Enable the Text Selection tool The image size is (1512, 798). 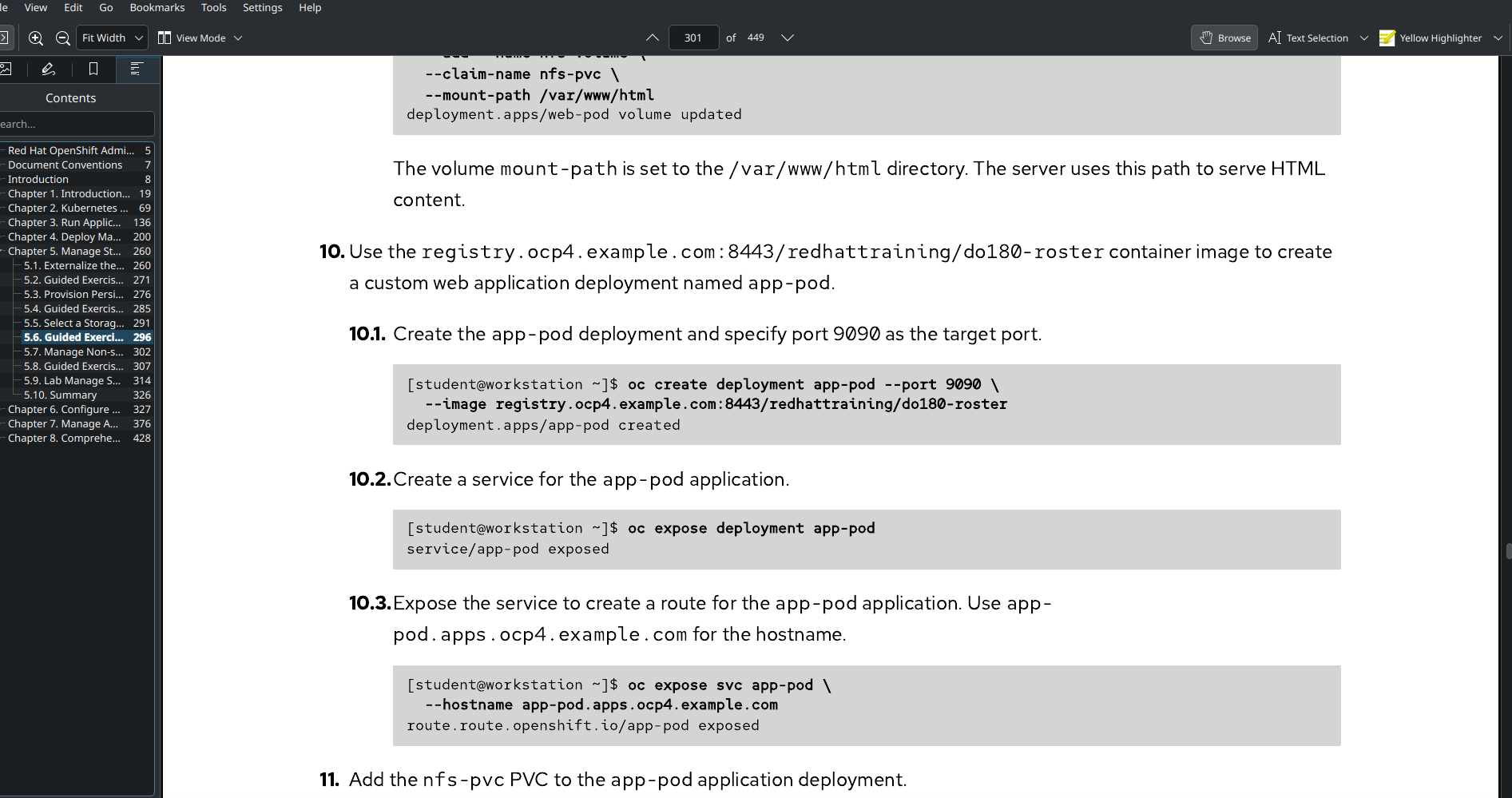[1308, 38]
